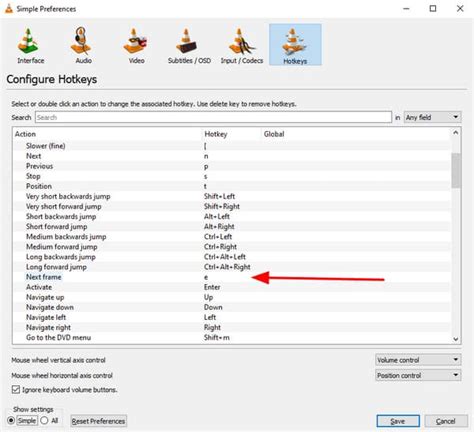Screen dimensions: 474x432
Task: Click the scroll up arrow of hotkey list
Action: click(x=456, y=133)
